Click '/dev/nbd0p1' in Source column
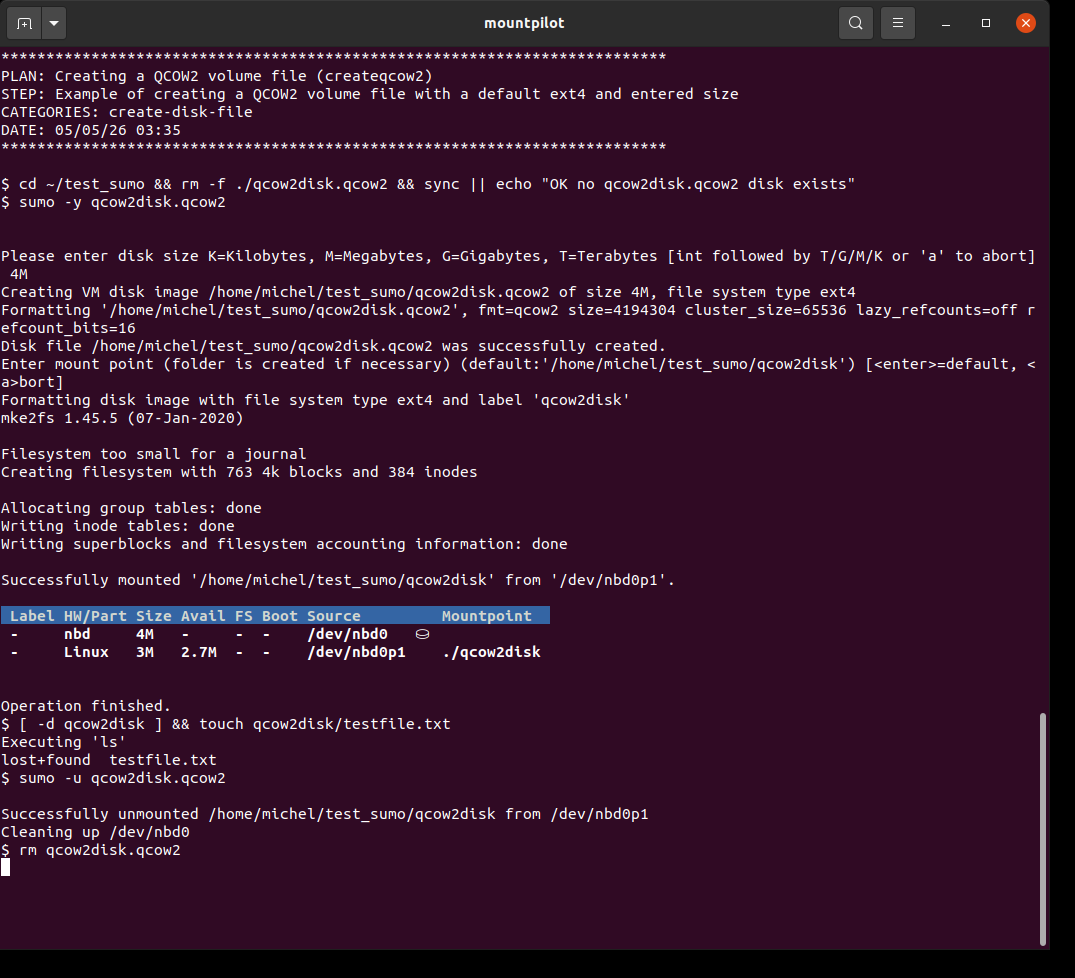Viewport: 1075px width, 978px height. [x=357, y=652]
